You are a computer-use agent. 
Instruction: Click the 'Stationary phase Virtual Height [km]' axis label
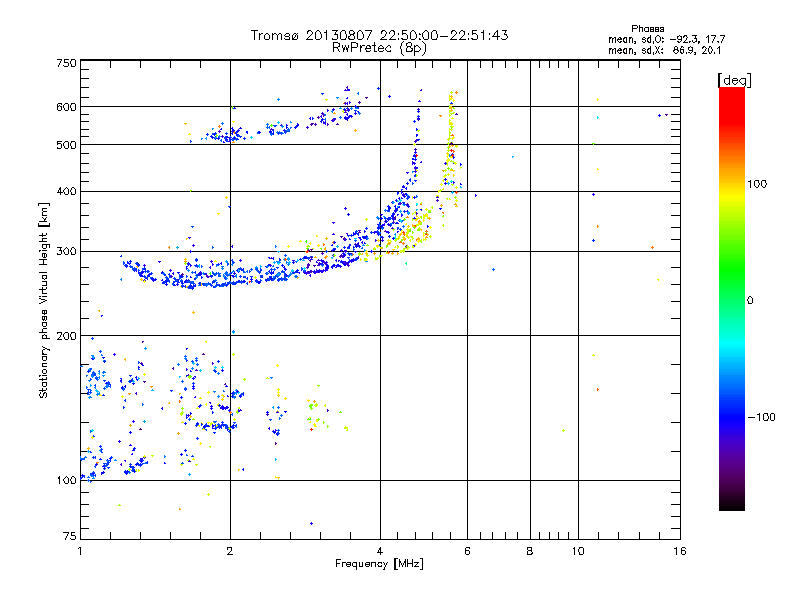tap(44, 301)
